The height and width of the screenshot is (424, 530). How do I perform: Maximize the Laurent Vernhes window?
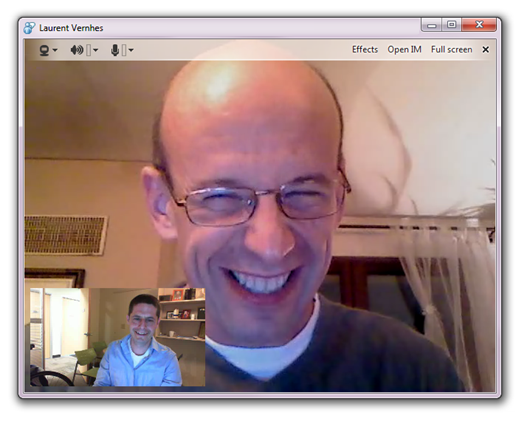click(x=452, y=25)
